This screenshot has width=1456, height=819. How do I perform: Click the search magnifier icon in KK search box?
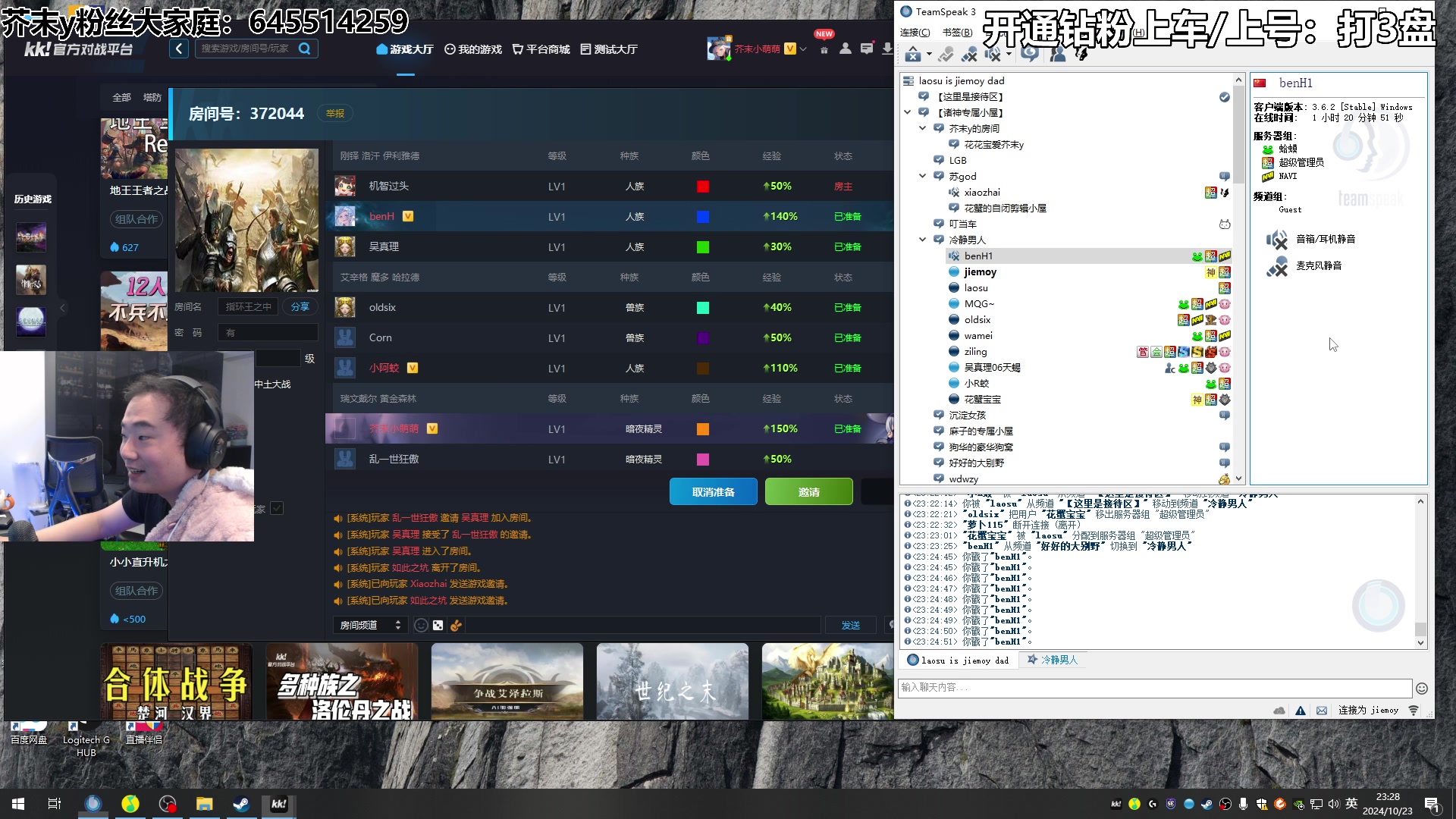pyautogui.click(x=305, y=49)
